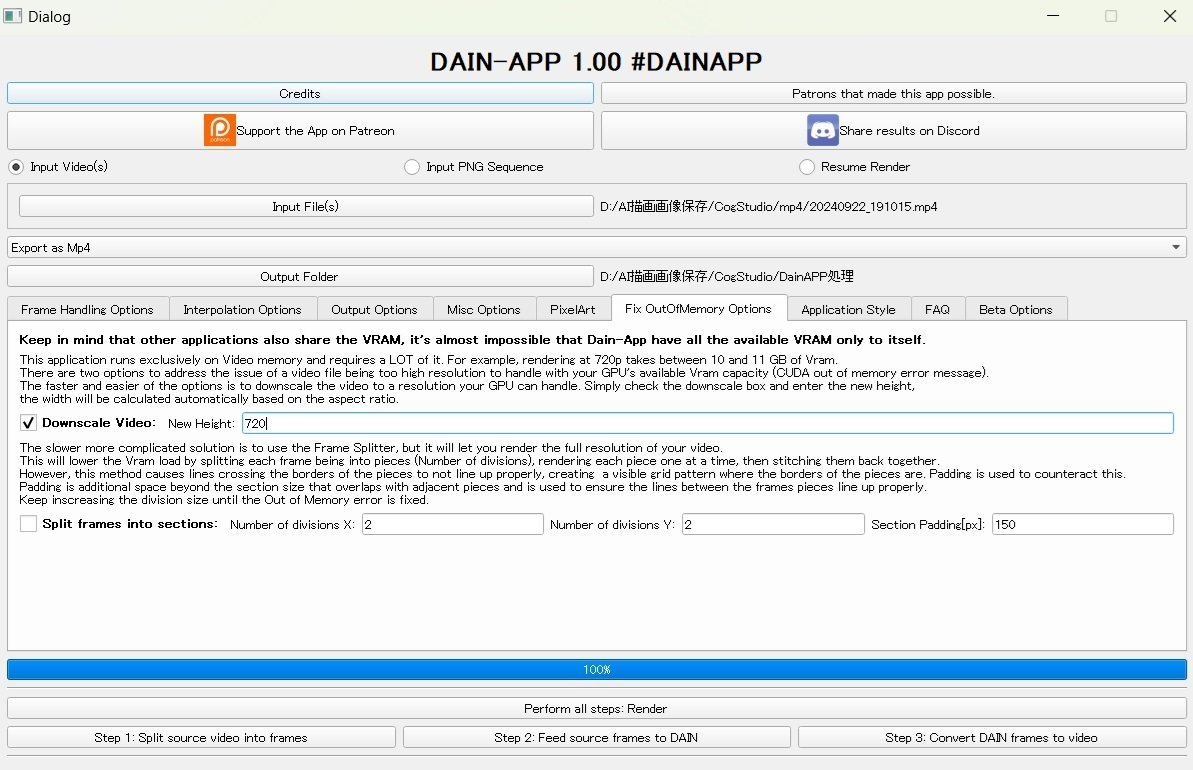The height and width of the screenshot is (770, 1193).
Task: Start Perform all steps: Render
Action: click(596, 708)
